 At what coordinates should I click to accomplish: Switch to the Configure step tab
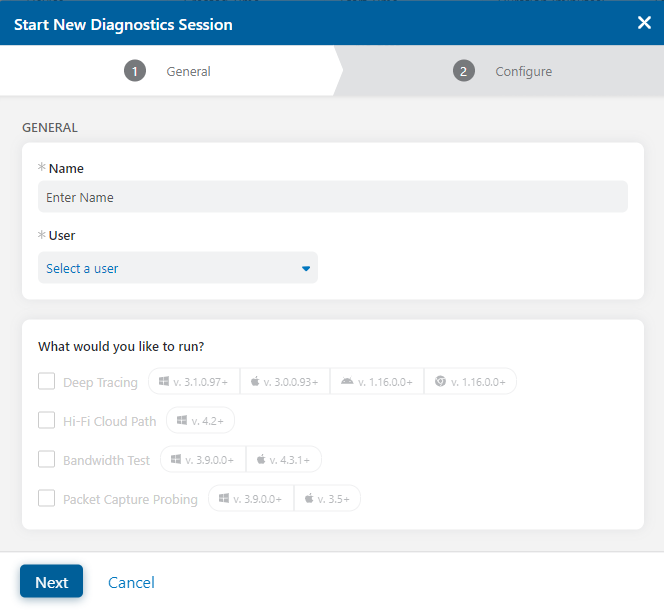pyautogui.click(x=502, y=71)
